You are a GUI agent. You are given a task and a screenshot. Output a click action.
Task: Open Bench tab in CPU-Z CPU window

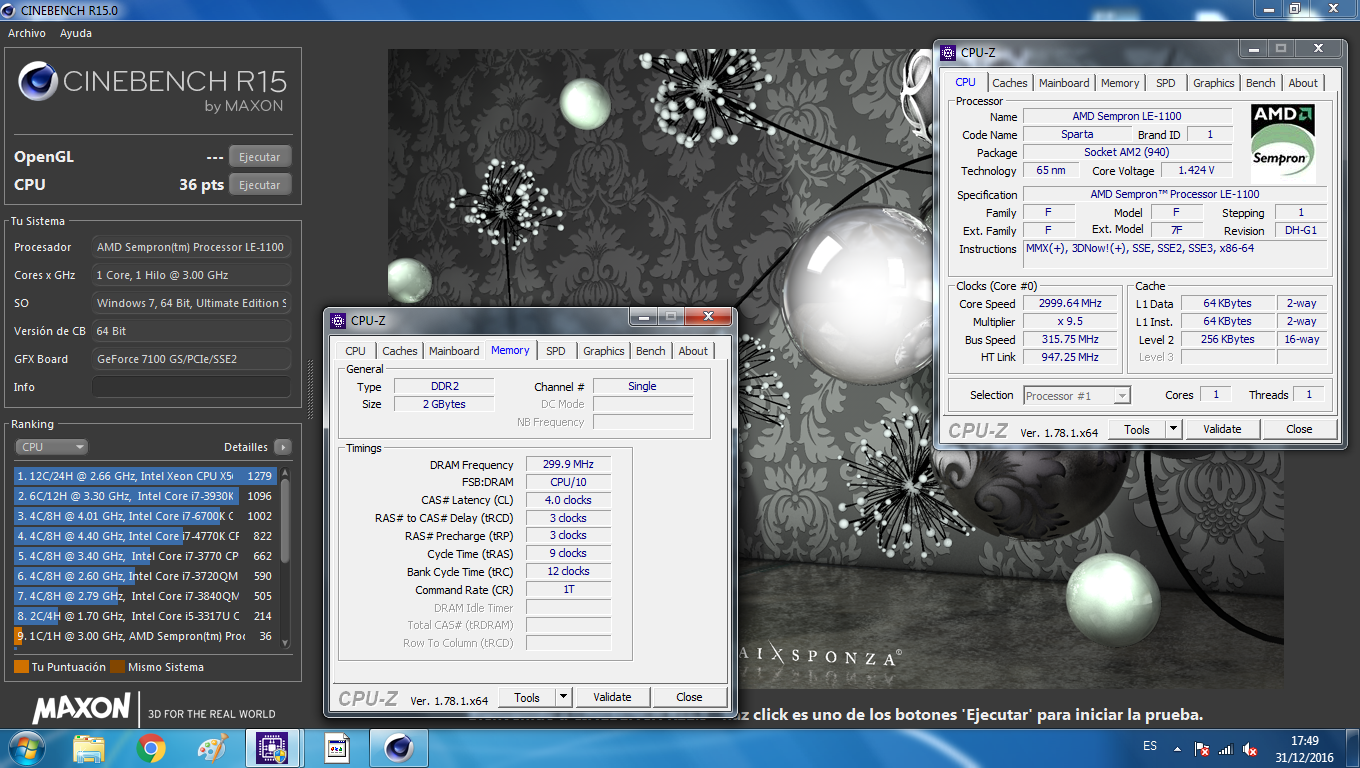1260,83
